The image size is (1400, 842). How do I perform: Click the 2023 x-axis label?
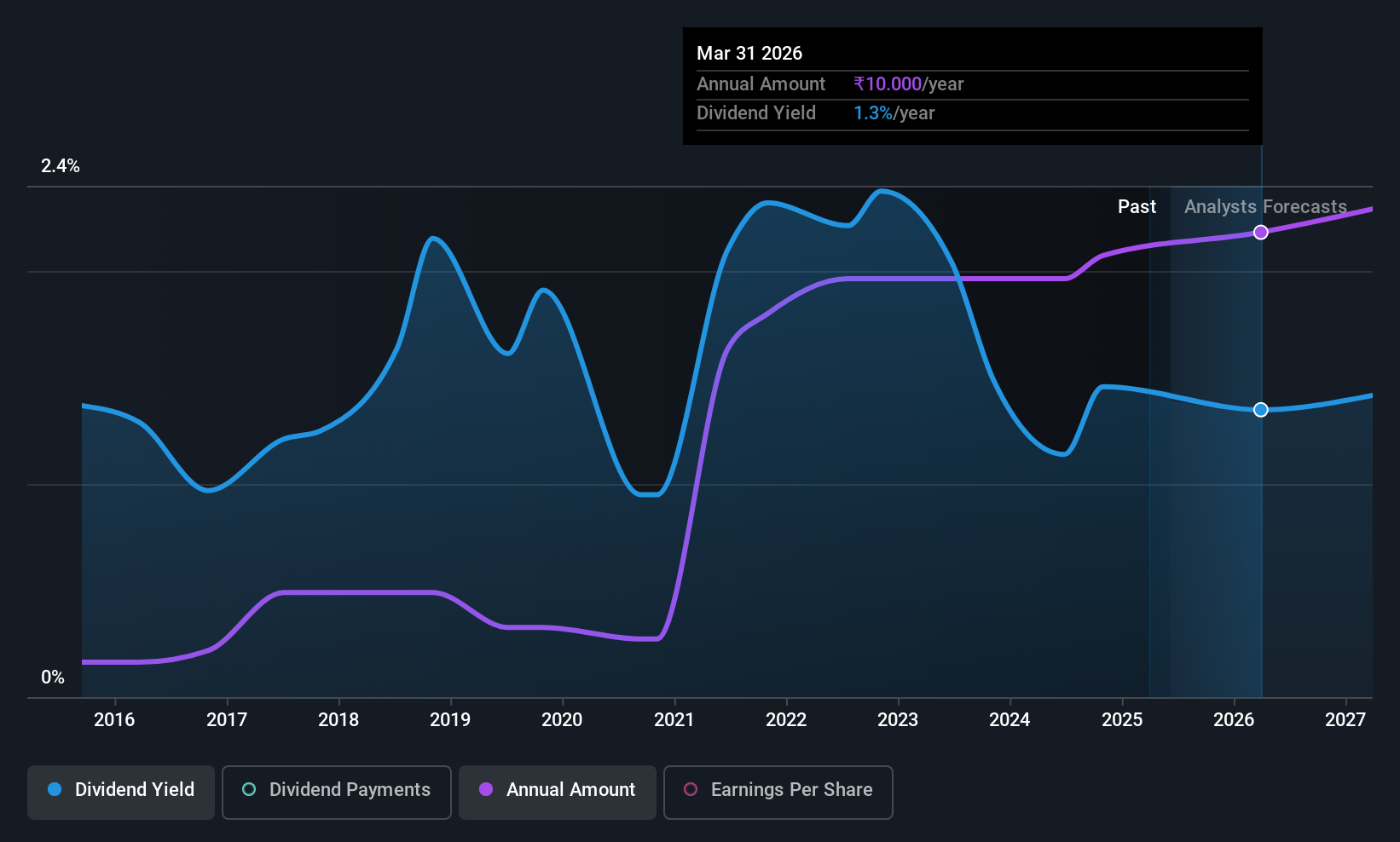[898, 720]
